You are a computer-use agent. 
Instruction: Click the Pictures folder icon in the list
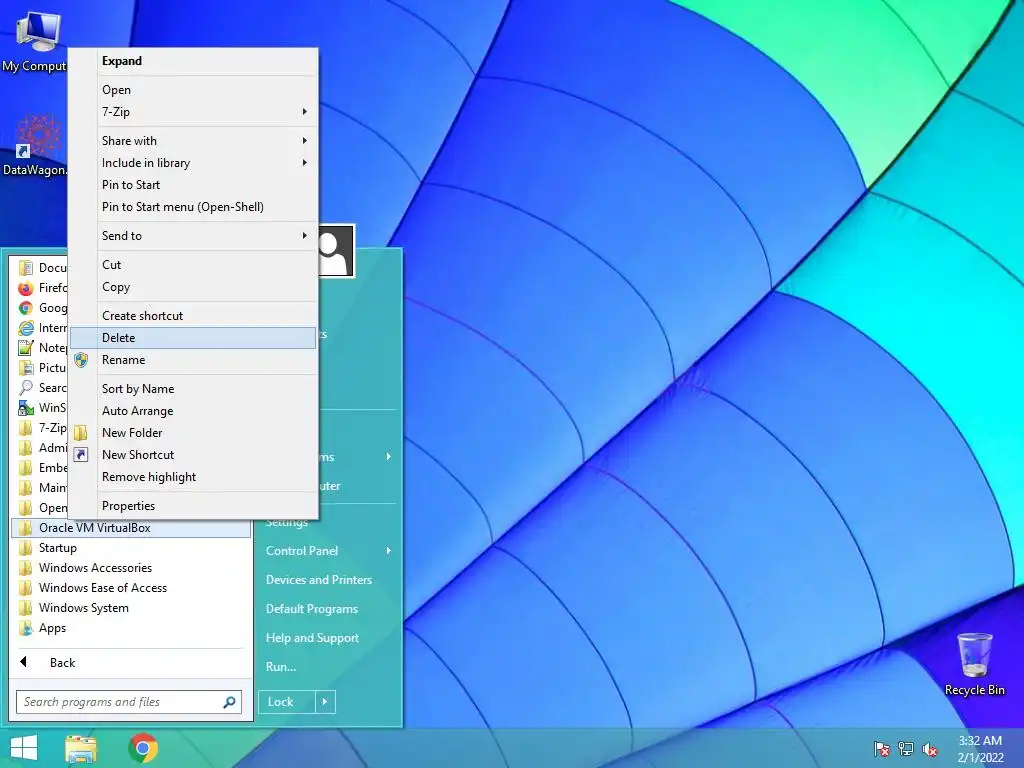point(25,368)
